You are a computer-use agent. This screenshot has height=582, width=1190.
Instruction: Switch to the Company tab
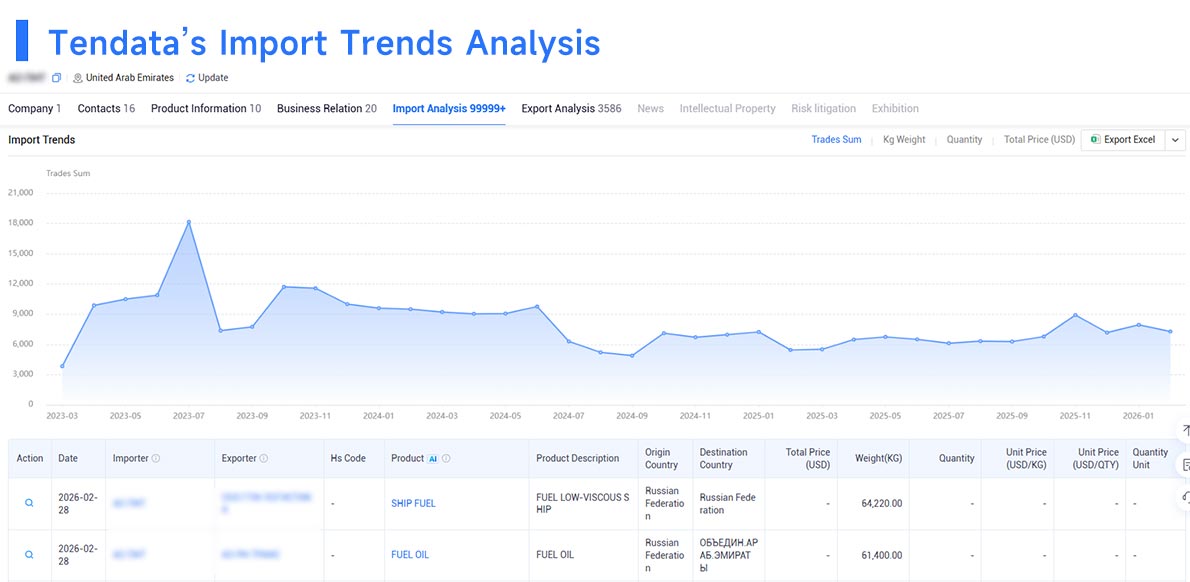click(x=35, y=109)
